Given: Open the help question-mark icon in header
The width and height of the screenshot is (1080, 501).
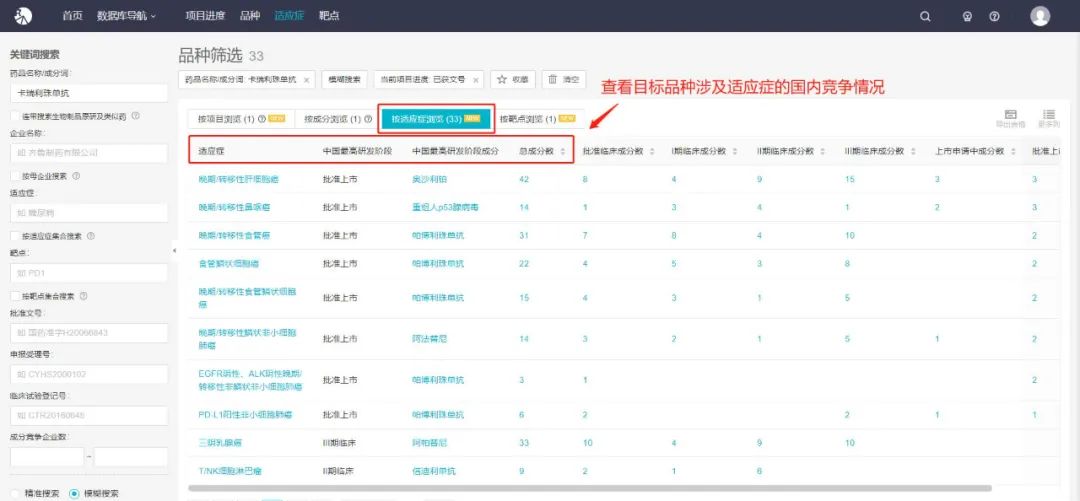Looking at the screenshot, I should coord(994,16).
